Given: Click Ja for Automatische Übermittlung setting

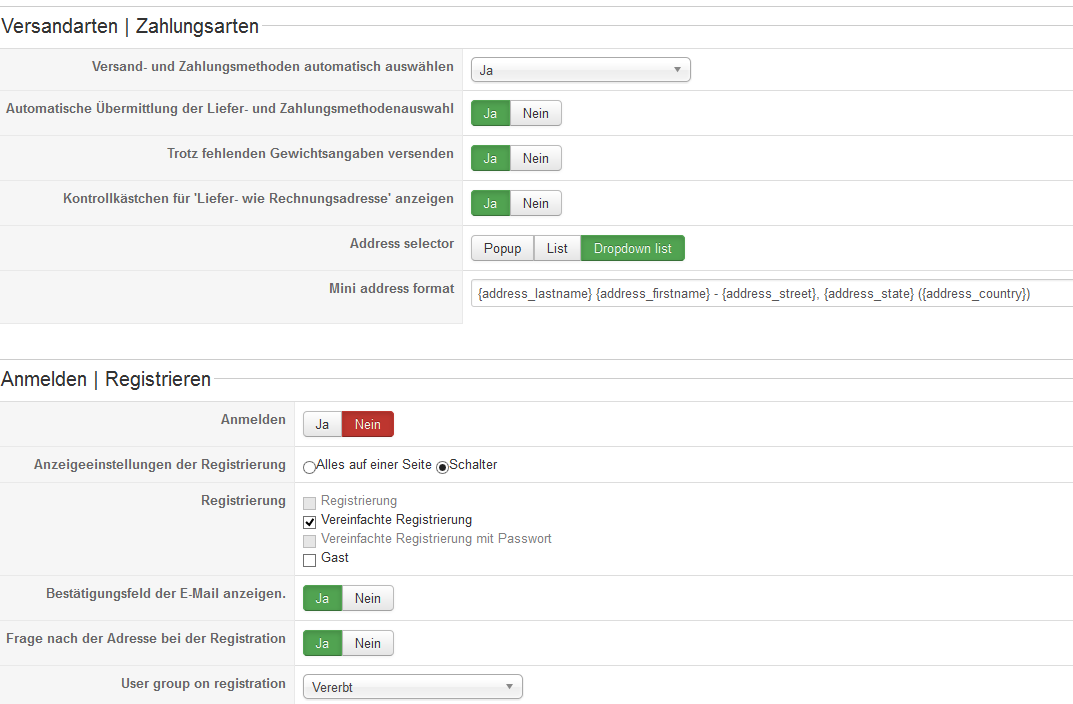Looking at the screenshot, I should (490, 114).
